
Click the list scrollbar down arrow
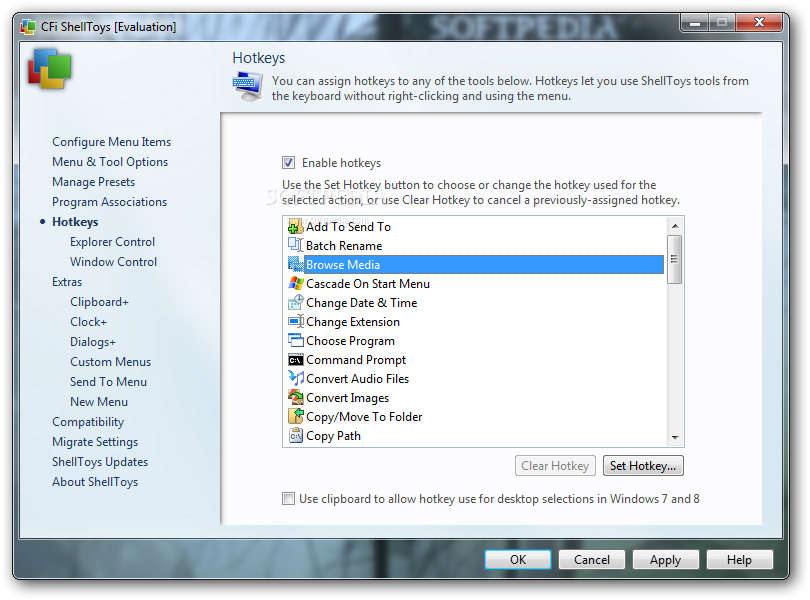(675, 438)
